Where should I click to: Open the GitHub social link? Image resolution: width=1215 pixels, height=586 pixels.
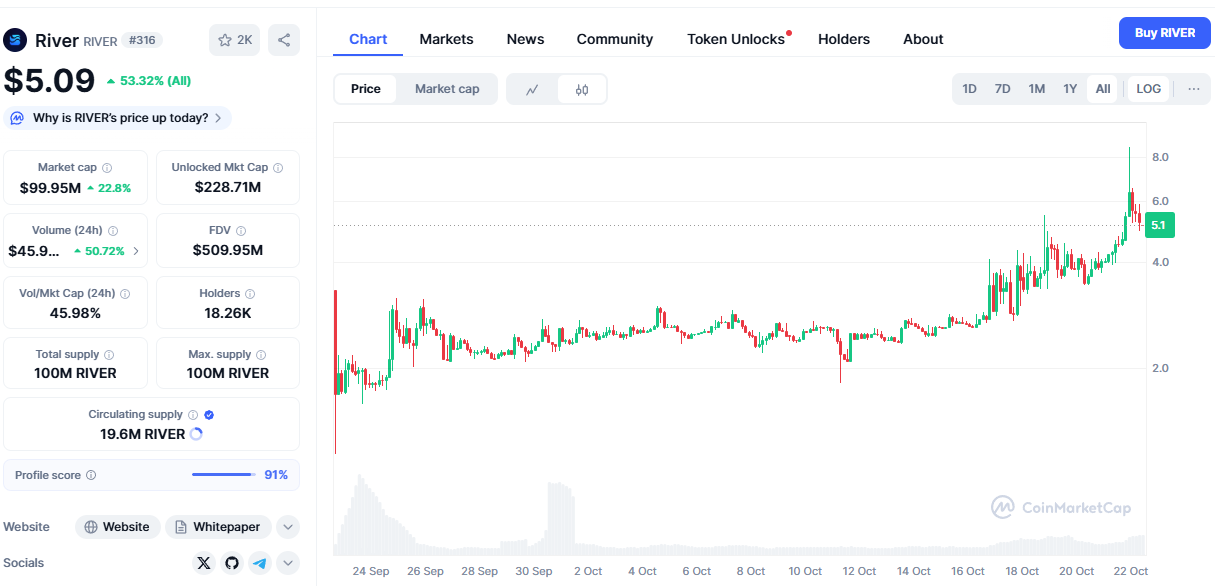pyautogui.click(x=232, y=563)
